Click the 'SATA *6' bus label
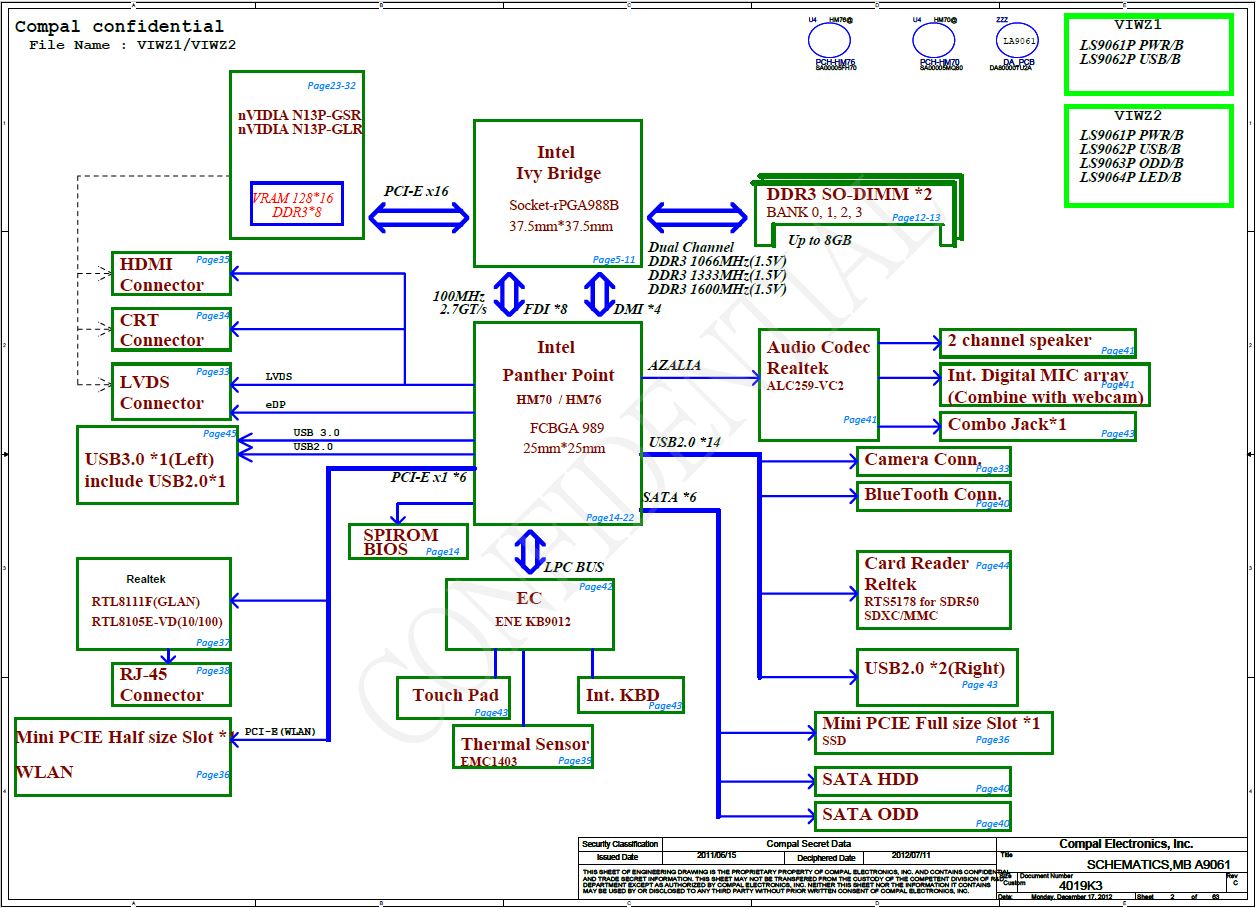The width and height of the screenshot is (1256, 908). pos(670,497)
